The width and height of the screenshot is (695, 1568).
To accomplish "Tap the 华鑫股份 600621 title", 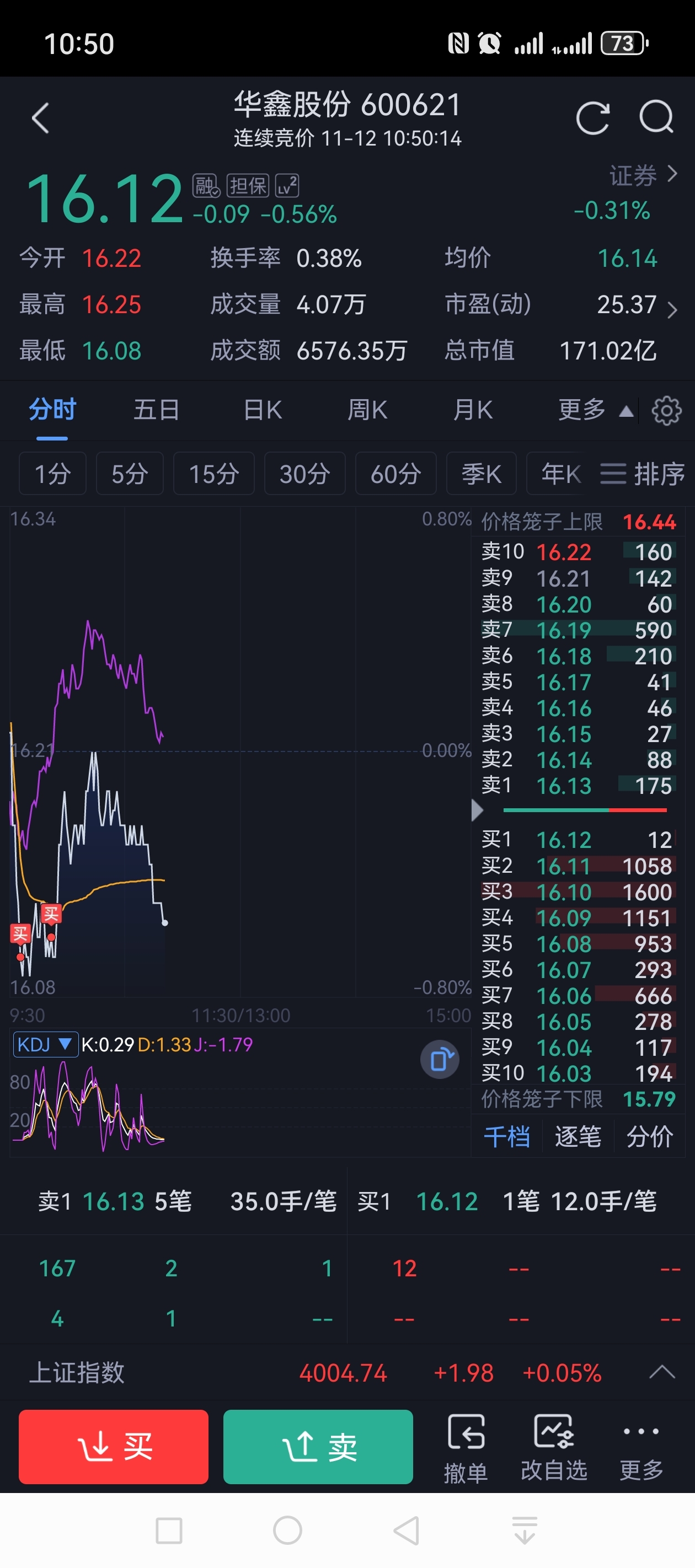I will pos(347,104).
